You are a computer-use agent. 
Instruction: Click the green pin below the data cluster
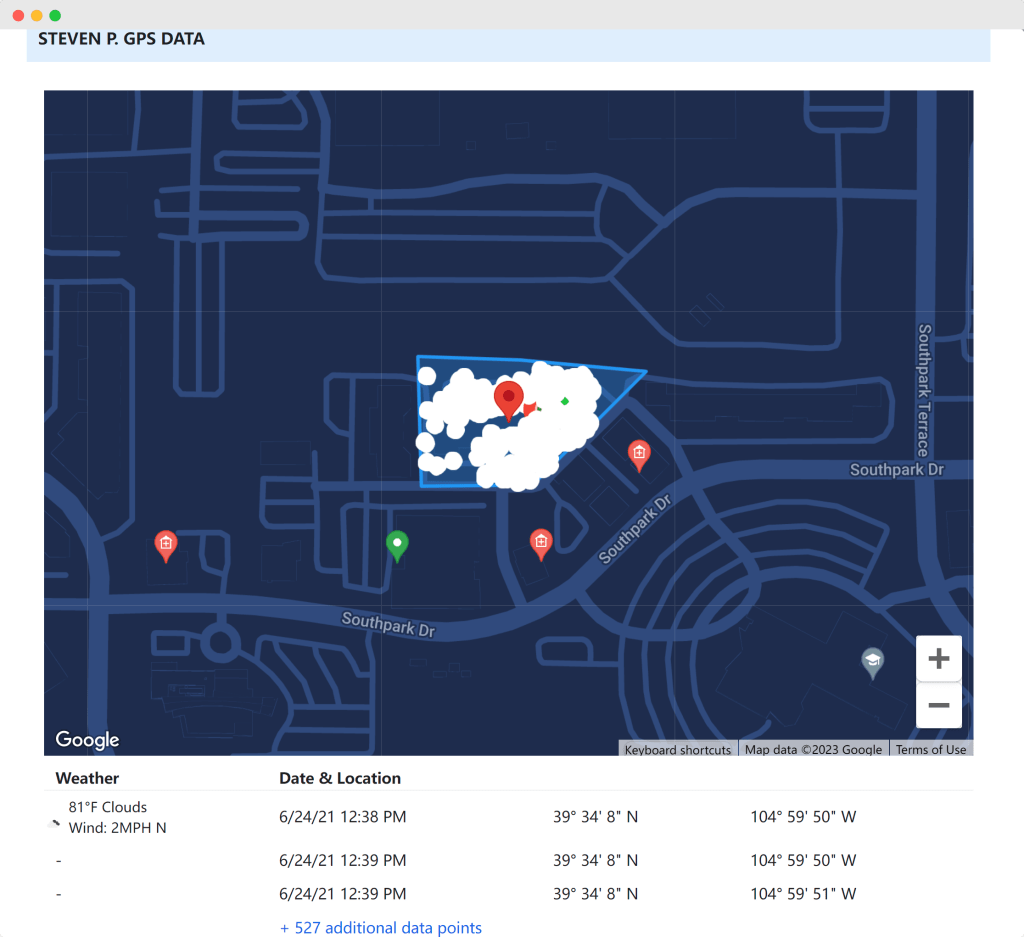396,543
